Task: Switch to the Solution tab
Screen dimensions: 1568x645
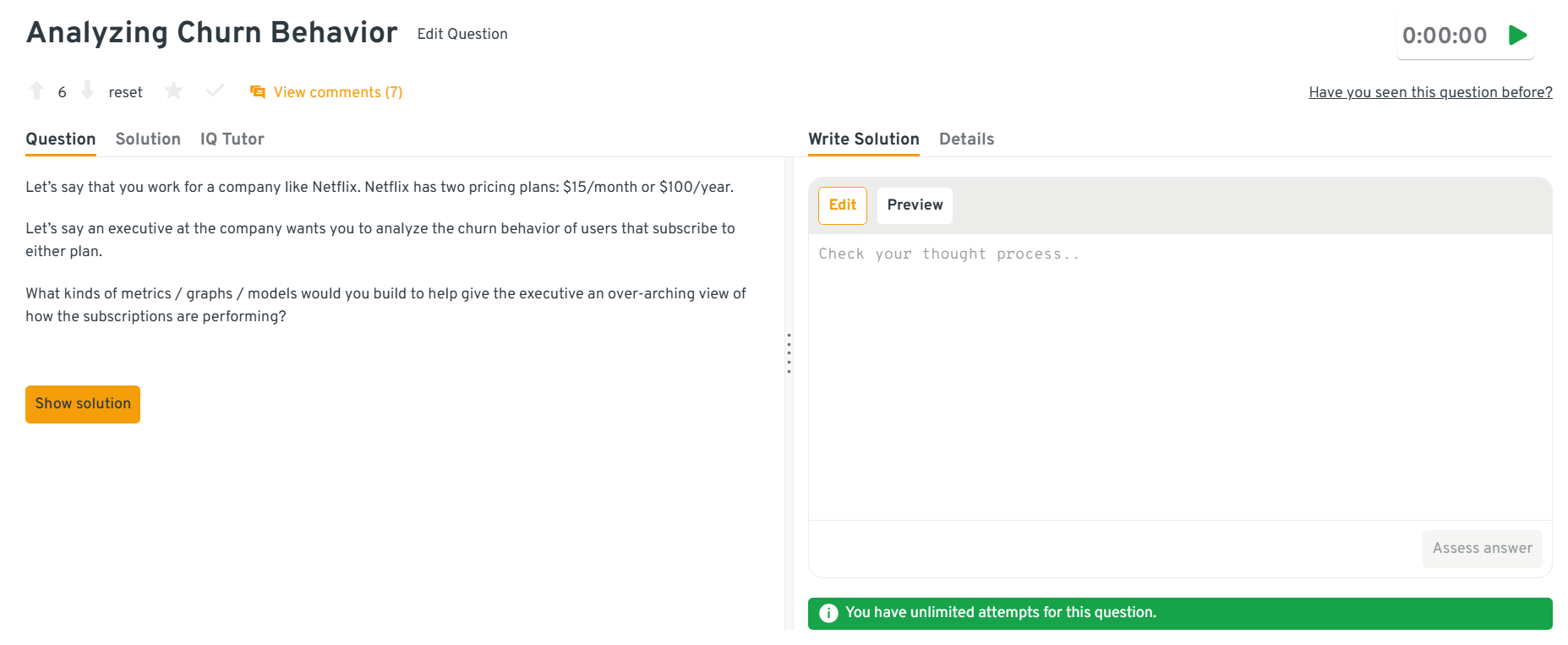Action: click(x=148, y=139)
